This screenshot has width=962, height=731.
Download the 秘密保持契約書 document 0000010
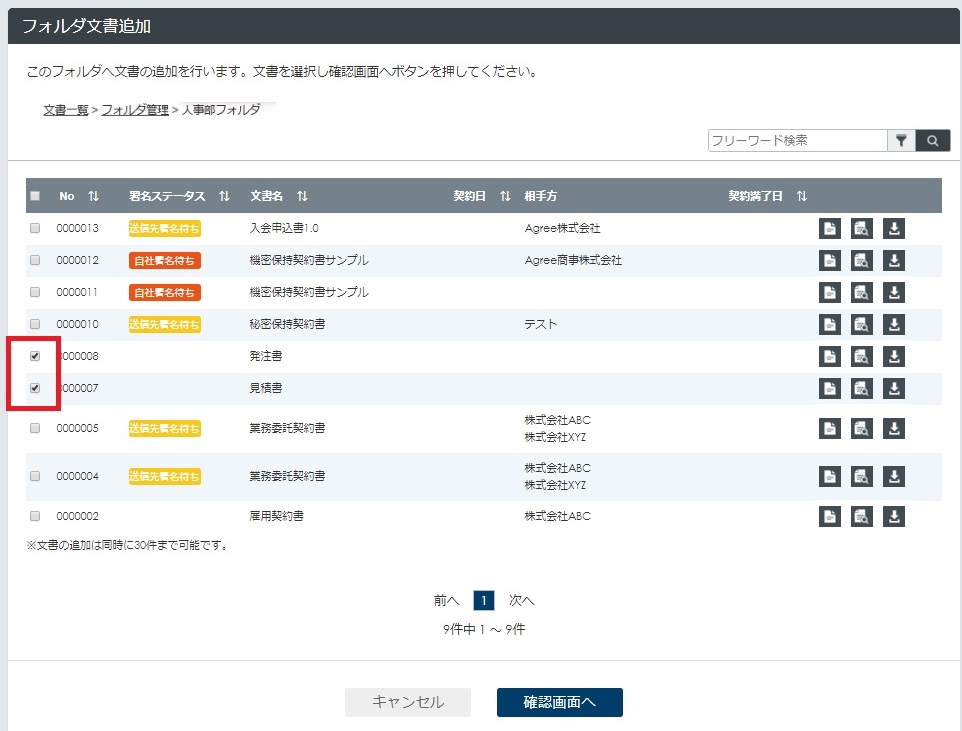pyautogui.click(x=894, y=324)
